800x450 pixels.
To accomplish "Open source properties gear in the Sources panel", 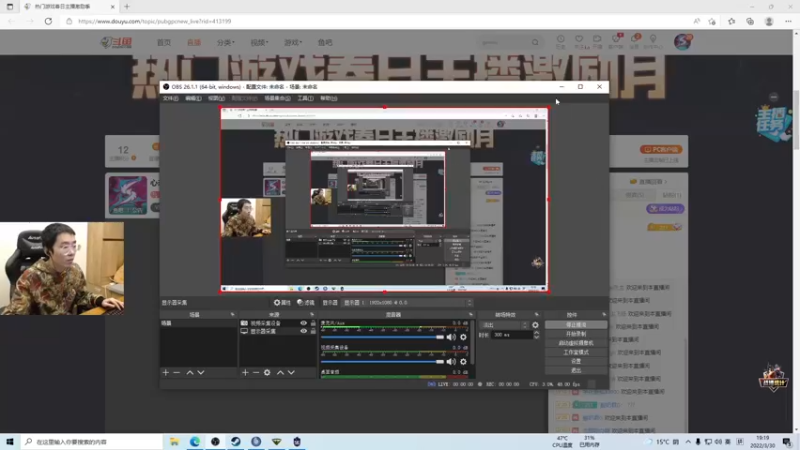I will tap(267, 373).
